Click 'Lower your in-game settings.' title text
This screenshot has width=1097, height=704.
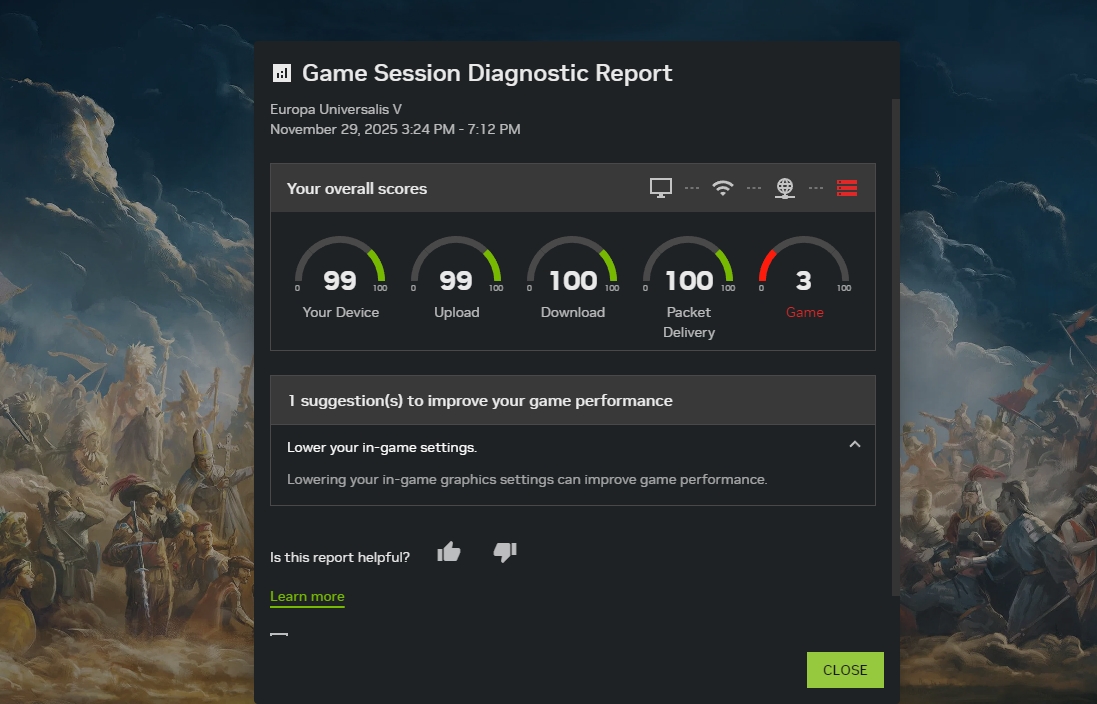coord(382,447)
